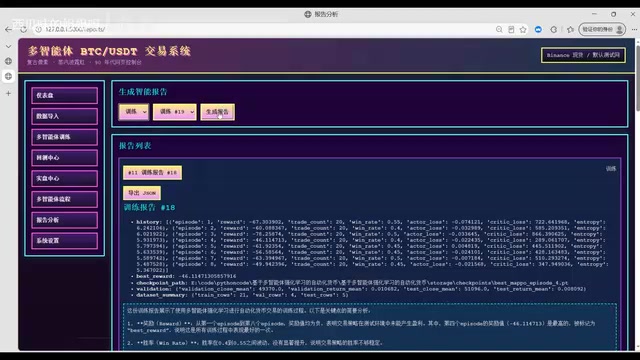Open the reader view icon in address bar

coord(511,29)
